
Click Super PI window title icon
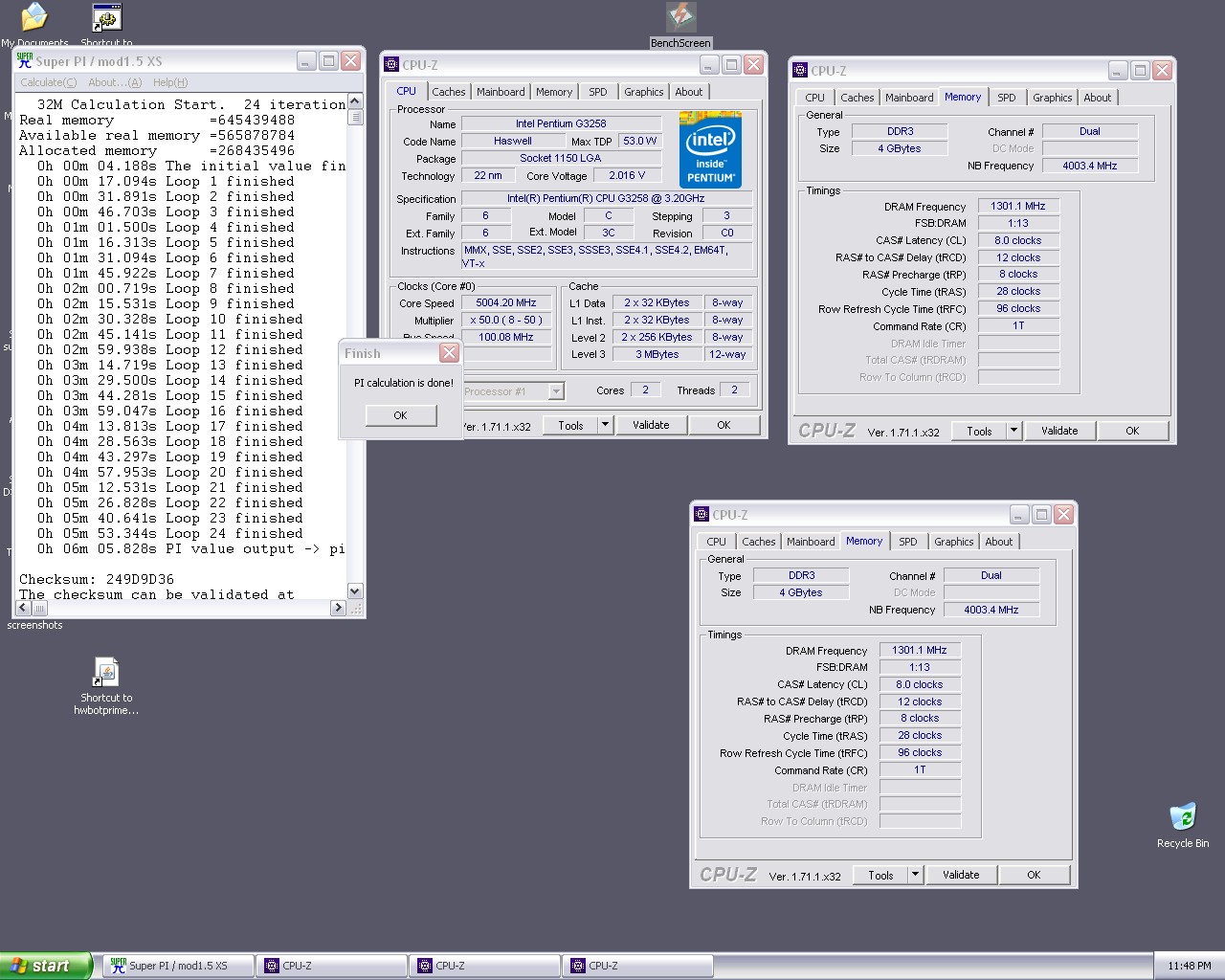25,60
